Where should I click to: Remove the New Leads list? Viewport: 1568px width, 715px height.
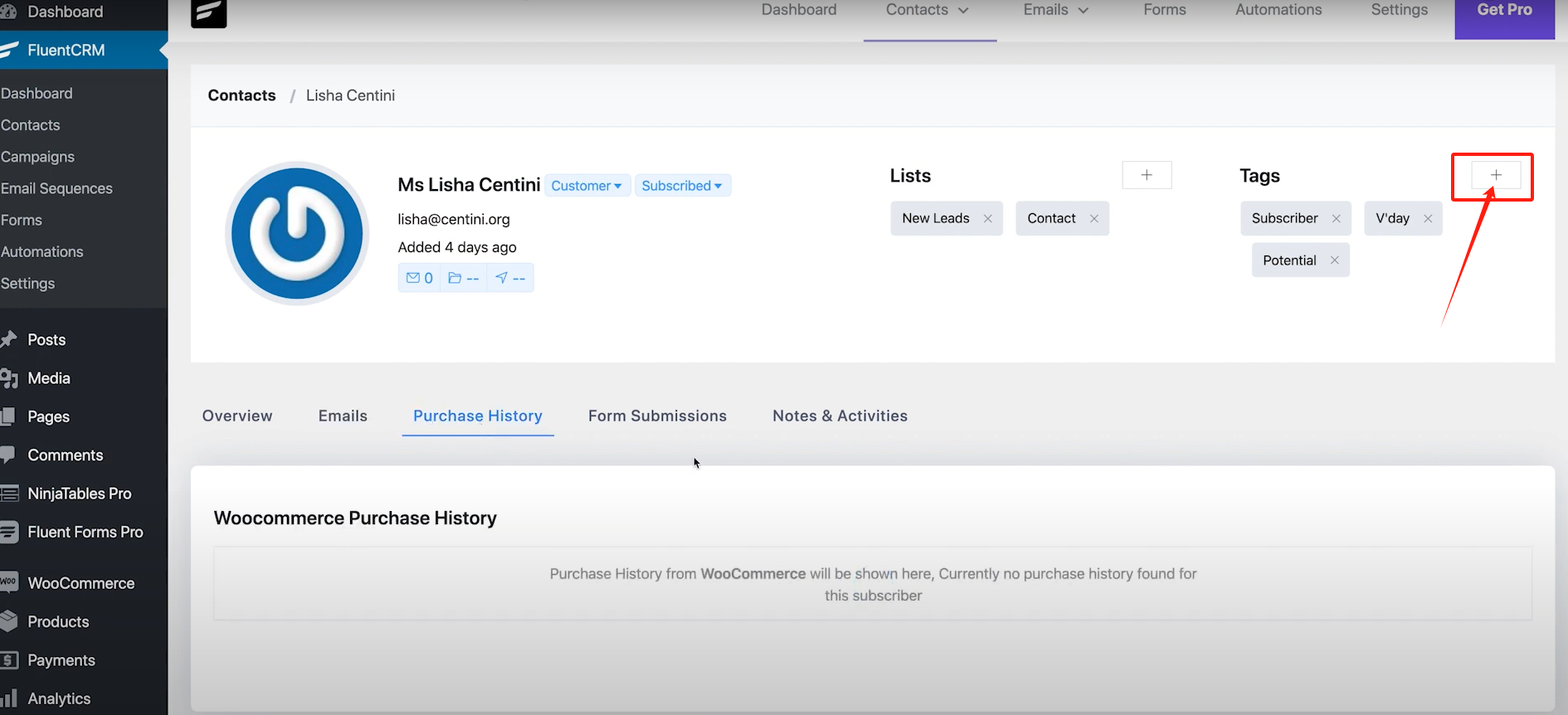point(987,218)
